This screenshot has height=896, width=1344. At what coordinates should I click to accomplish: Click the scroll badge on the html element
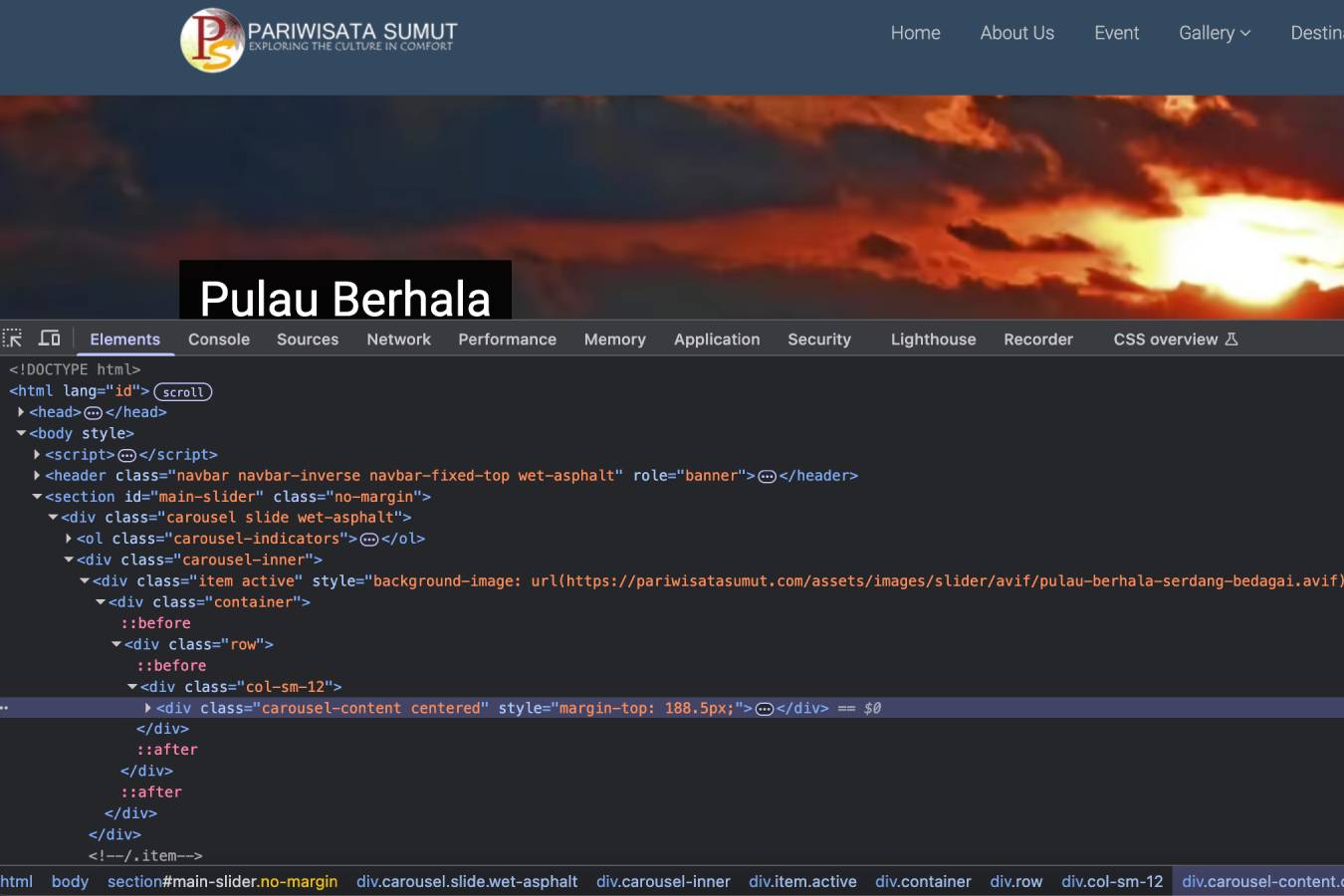[183, 391]
